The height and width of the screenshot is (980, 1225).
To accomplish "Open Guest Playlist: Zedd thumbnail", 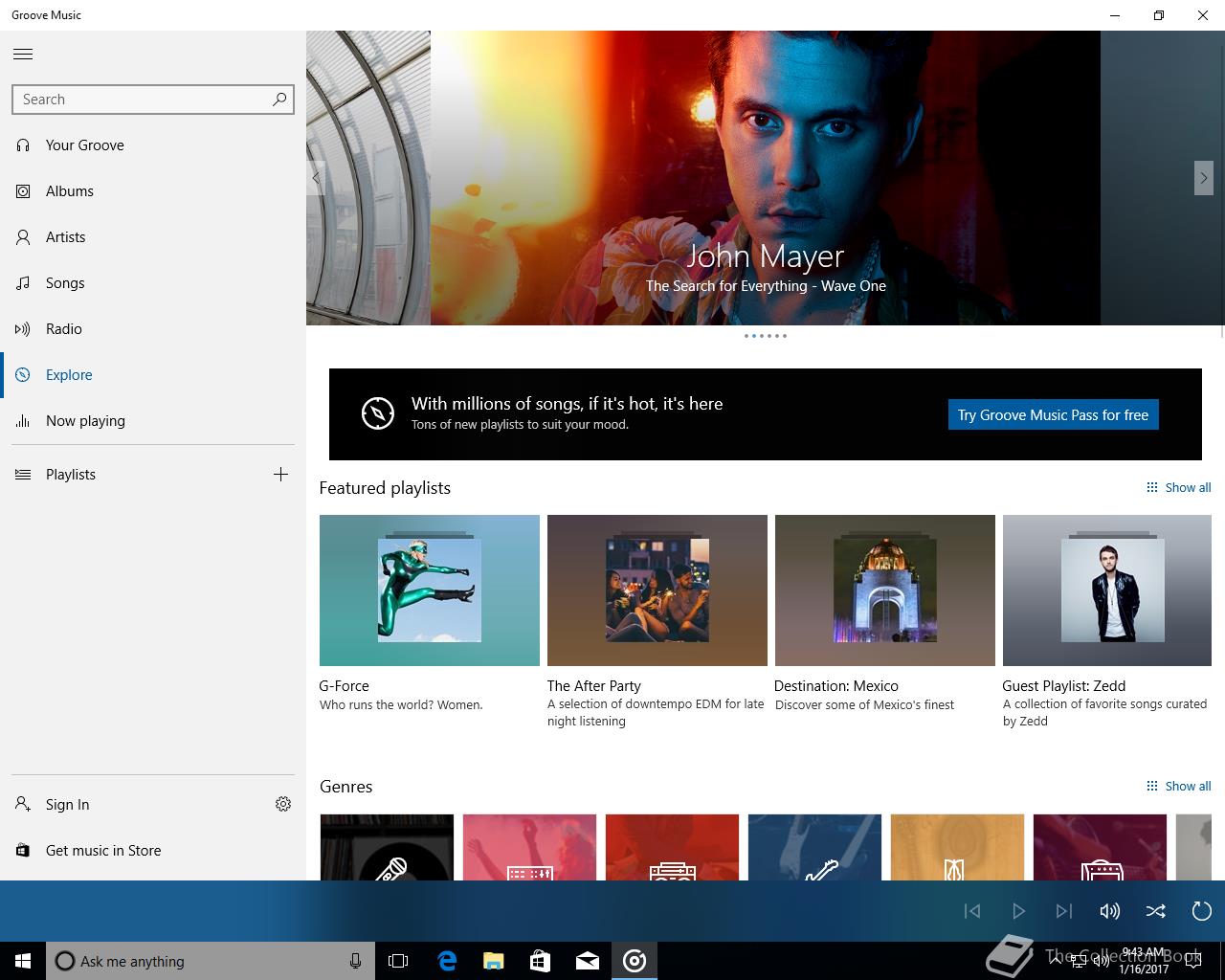I will coord(1107,590).
